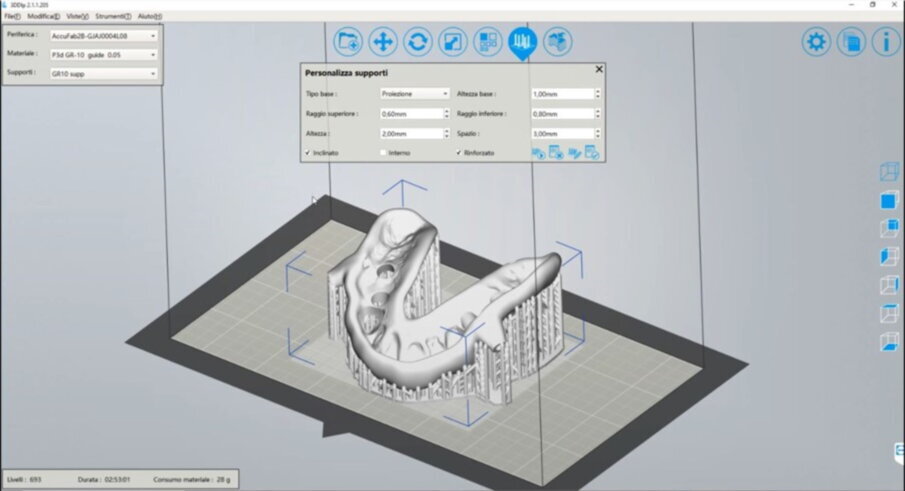Click the Altezza base value field

coord(562,94)
